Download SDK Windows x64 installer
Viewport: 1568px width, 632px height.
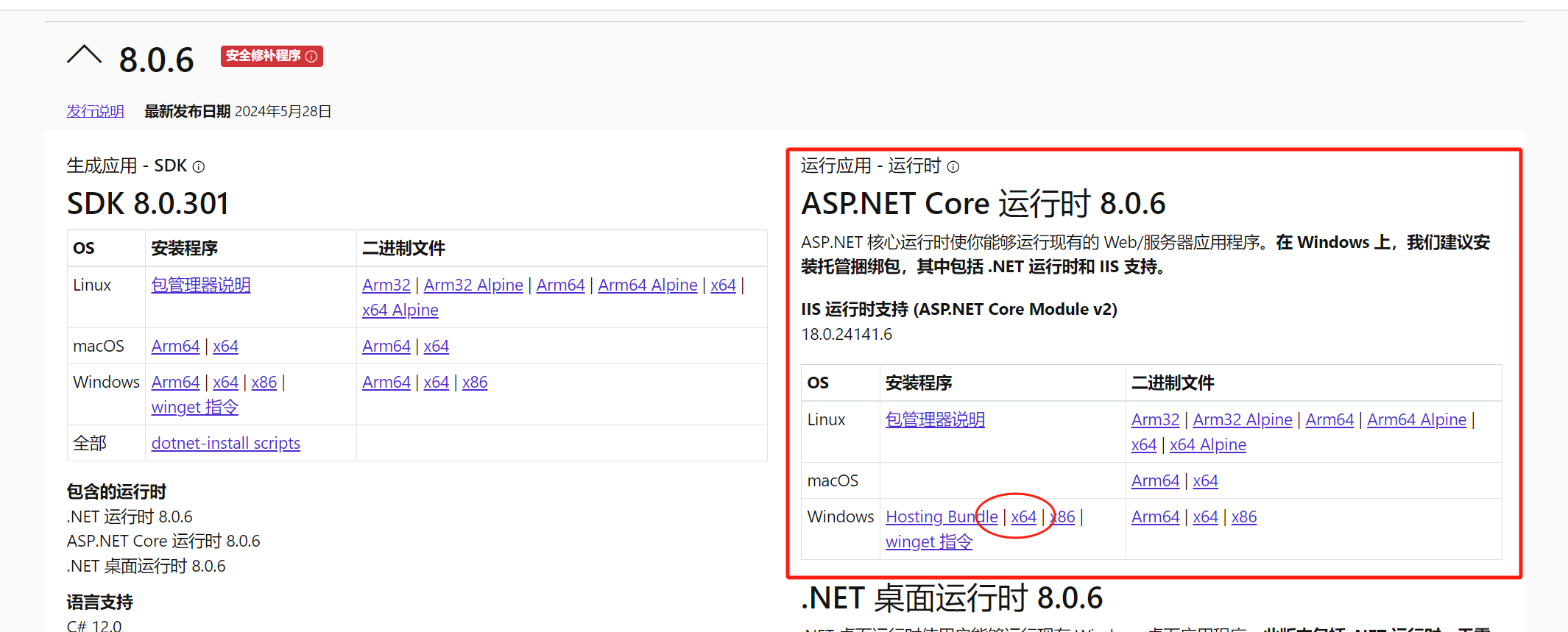tap(225, 382)
